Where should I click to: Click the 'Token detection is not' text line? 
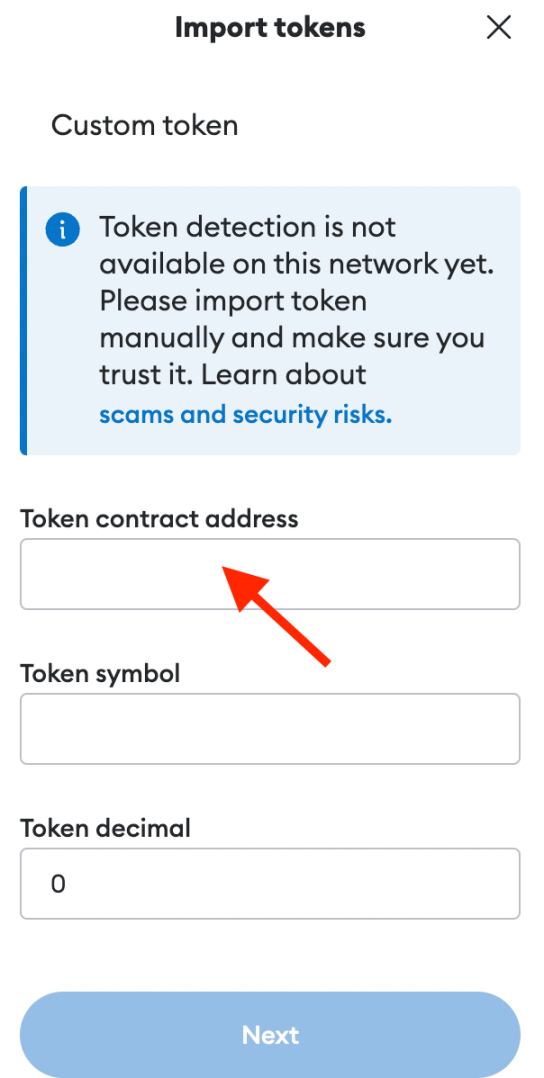click(x=248, y=226)
